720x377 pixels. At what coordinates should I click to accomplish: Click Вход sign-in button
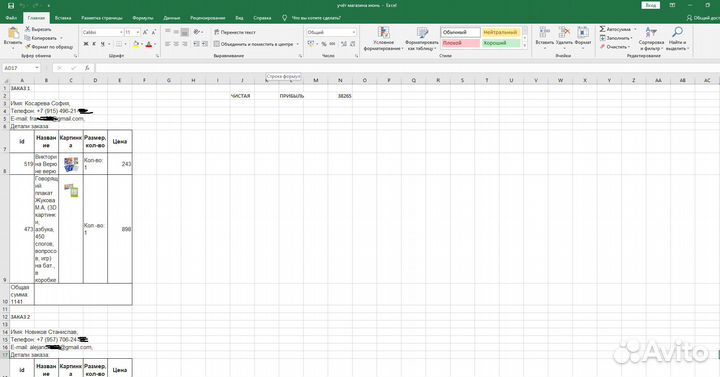coord(650,6)
